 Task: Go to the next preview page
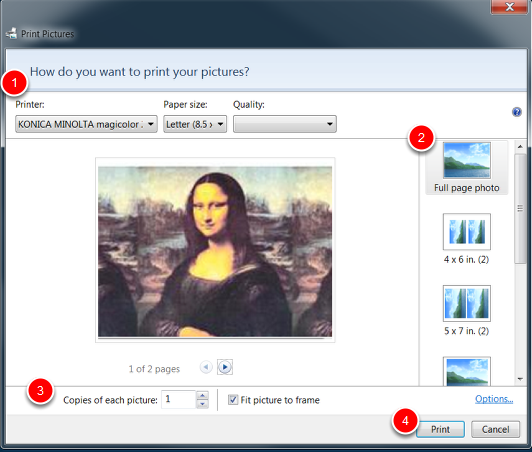tap(225, 367)
